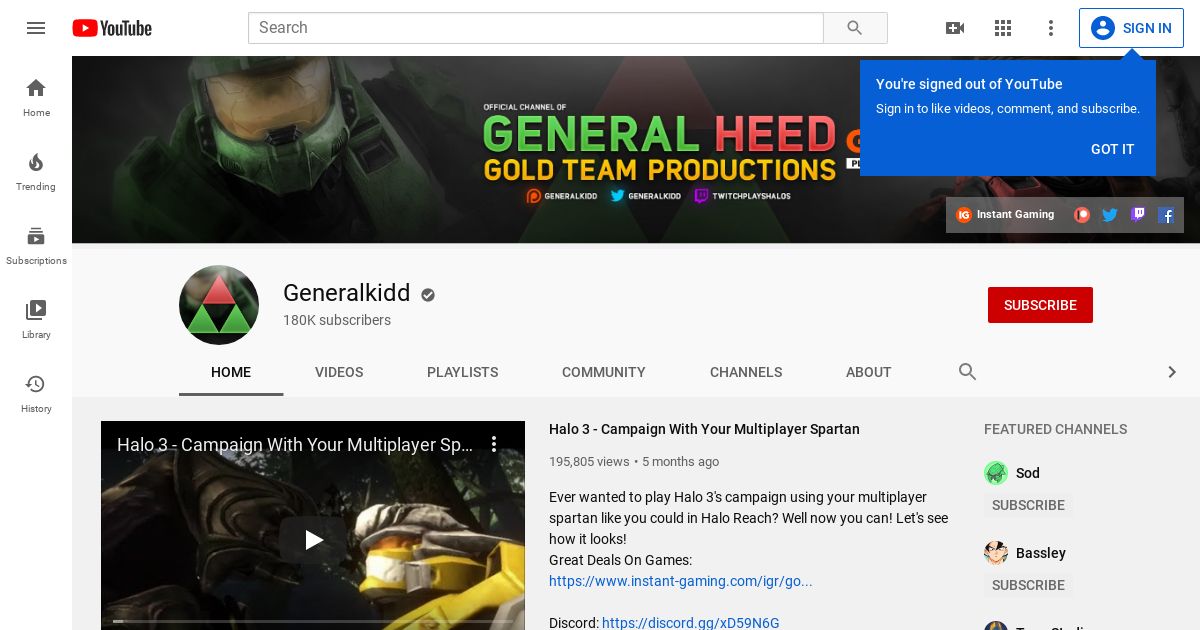Viewport: 1200px width, 630px height.
Task: Click the search magnifier button
Action: [x=855, y=28]
